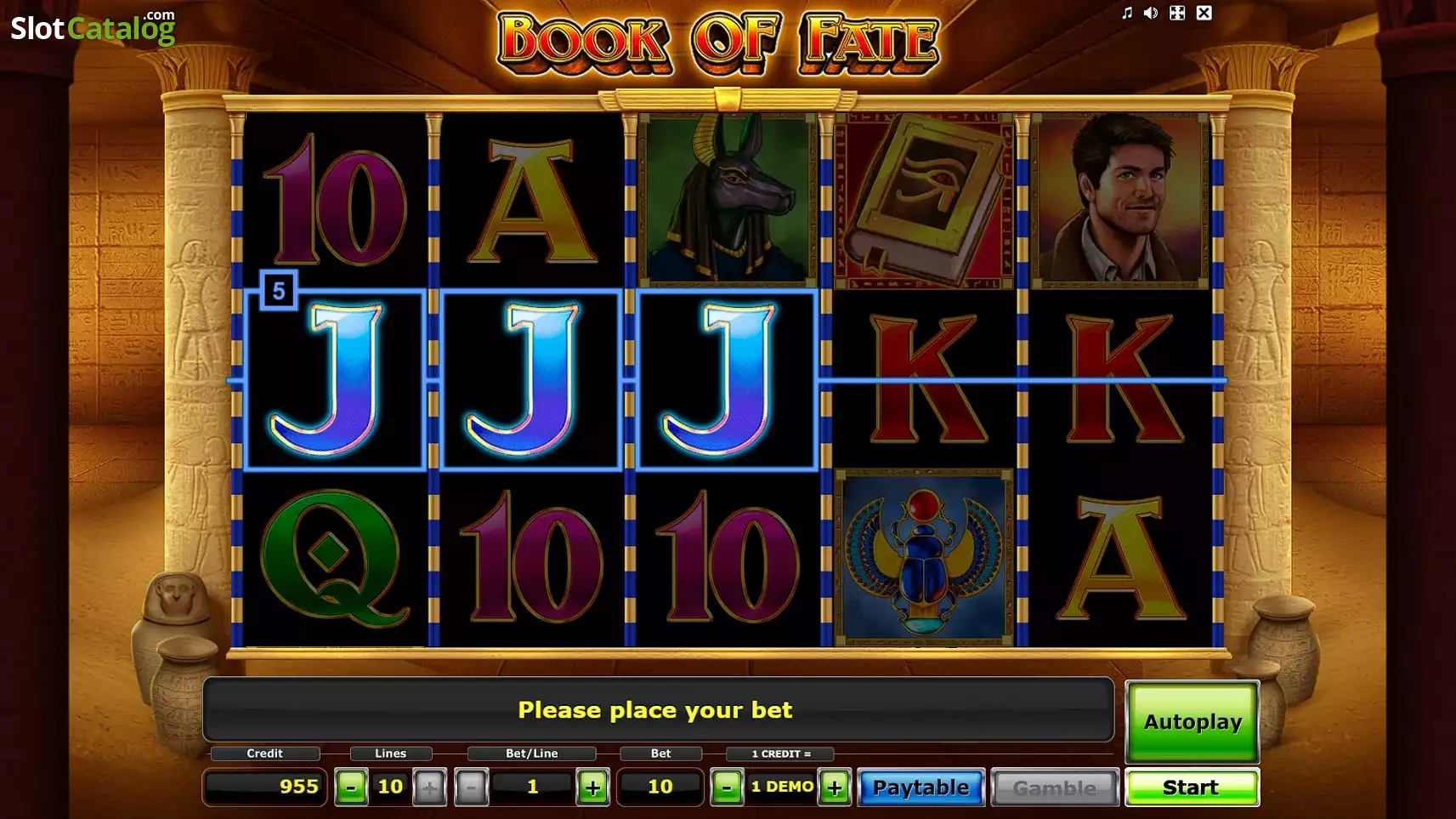Viewport: 1456px width, 819px height.
Task: Enable Autoplay mode
Action: tap(1193, 722)
